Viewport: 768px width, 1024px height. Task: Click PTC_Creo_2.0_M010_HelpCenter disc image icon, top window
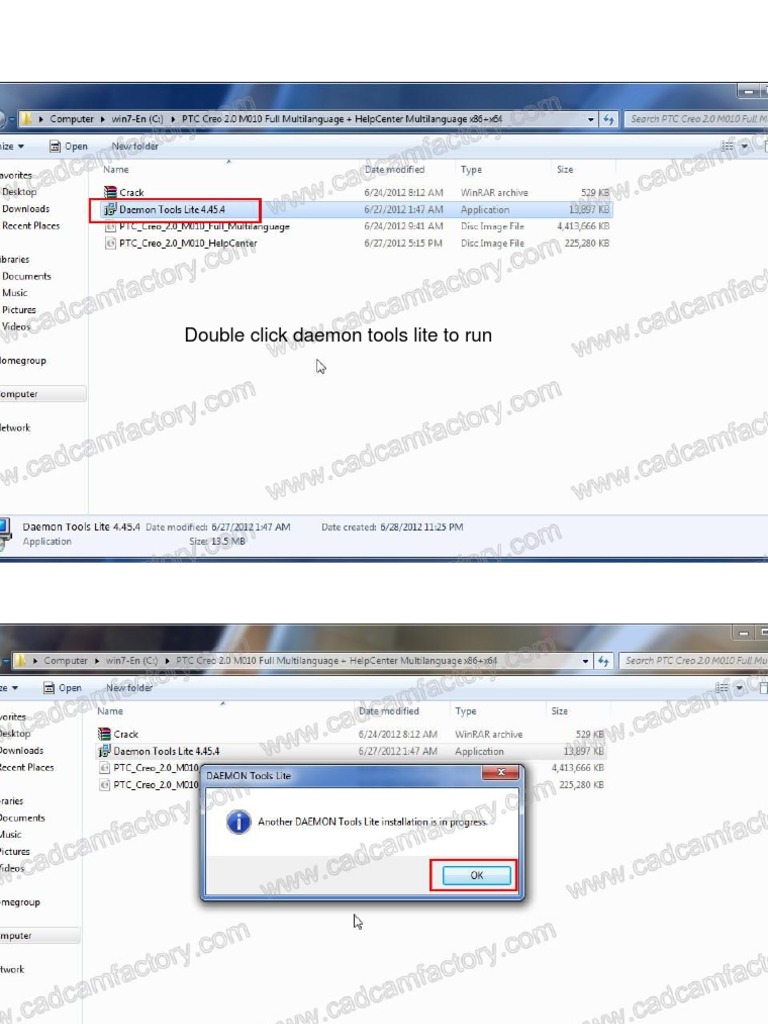coord(110,243)
